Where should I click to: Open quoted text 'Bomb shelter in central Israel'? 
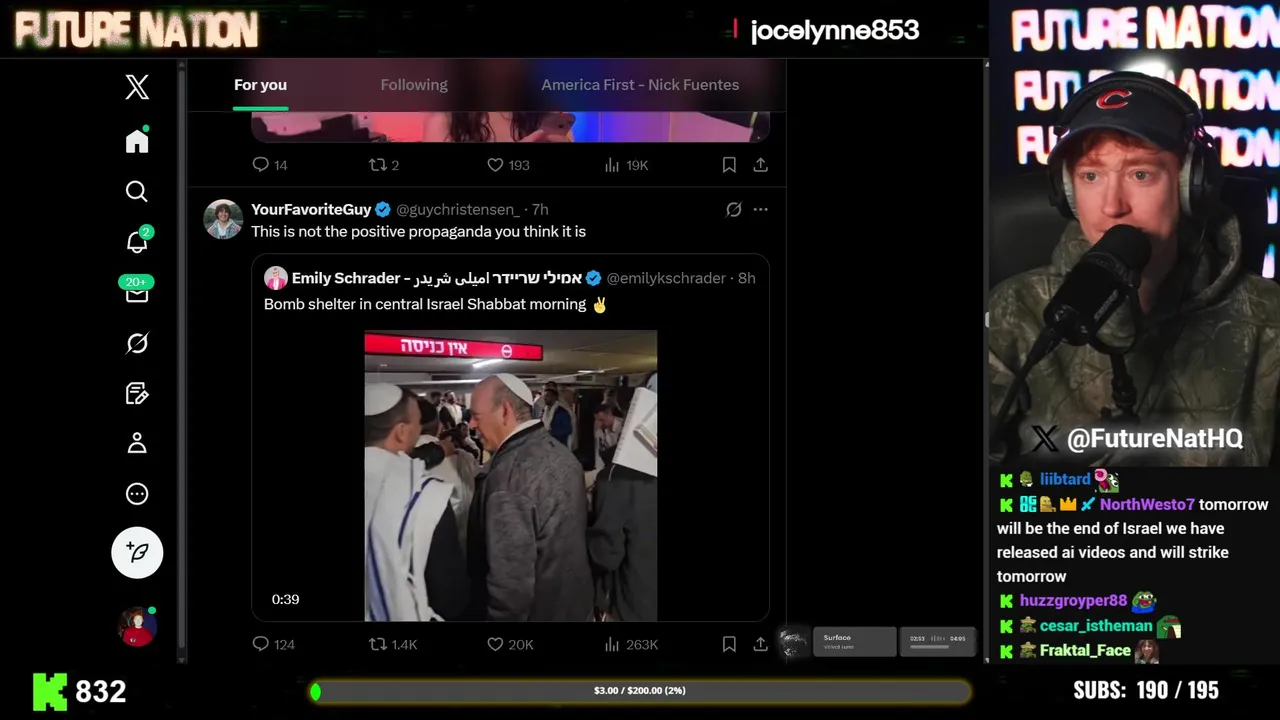tap(425, 304)
